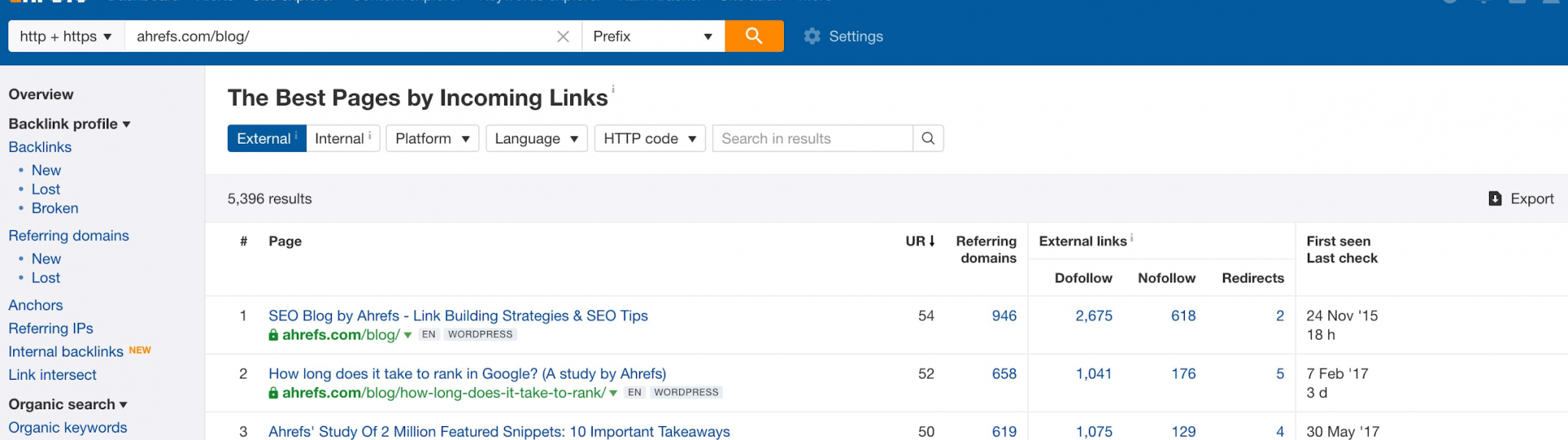This screenshot has height=440, width=1568.
Task: Click the Referring domains column header
Action: tap(986, 249)
